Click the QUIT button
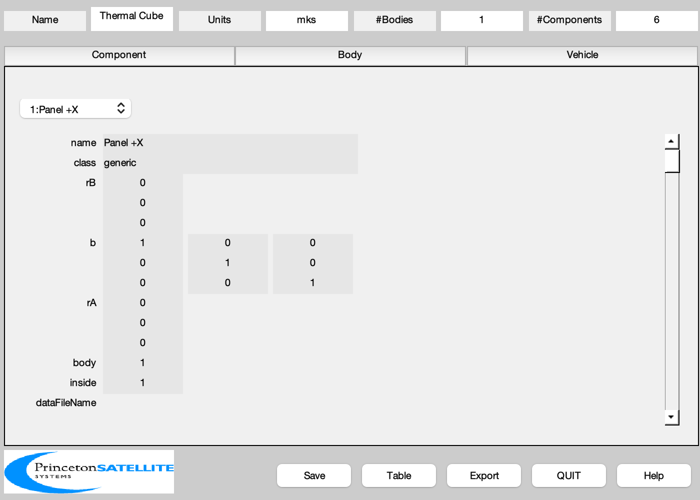Viewport: 700px width, 500px height. (x=569, y=475)
